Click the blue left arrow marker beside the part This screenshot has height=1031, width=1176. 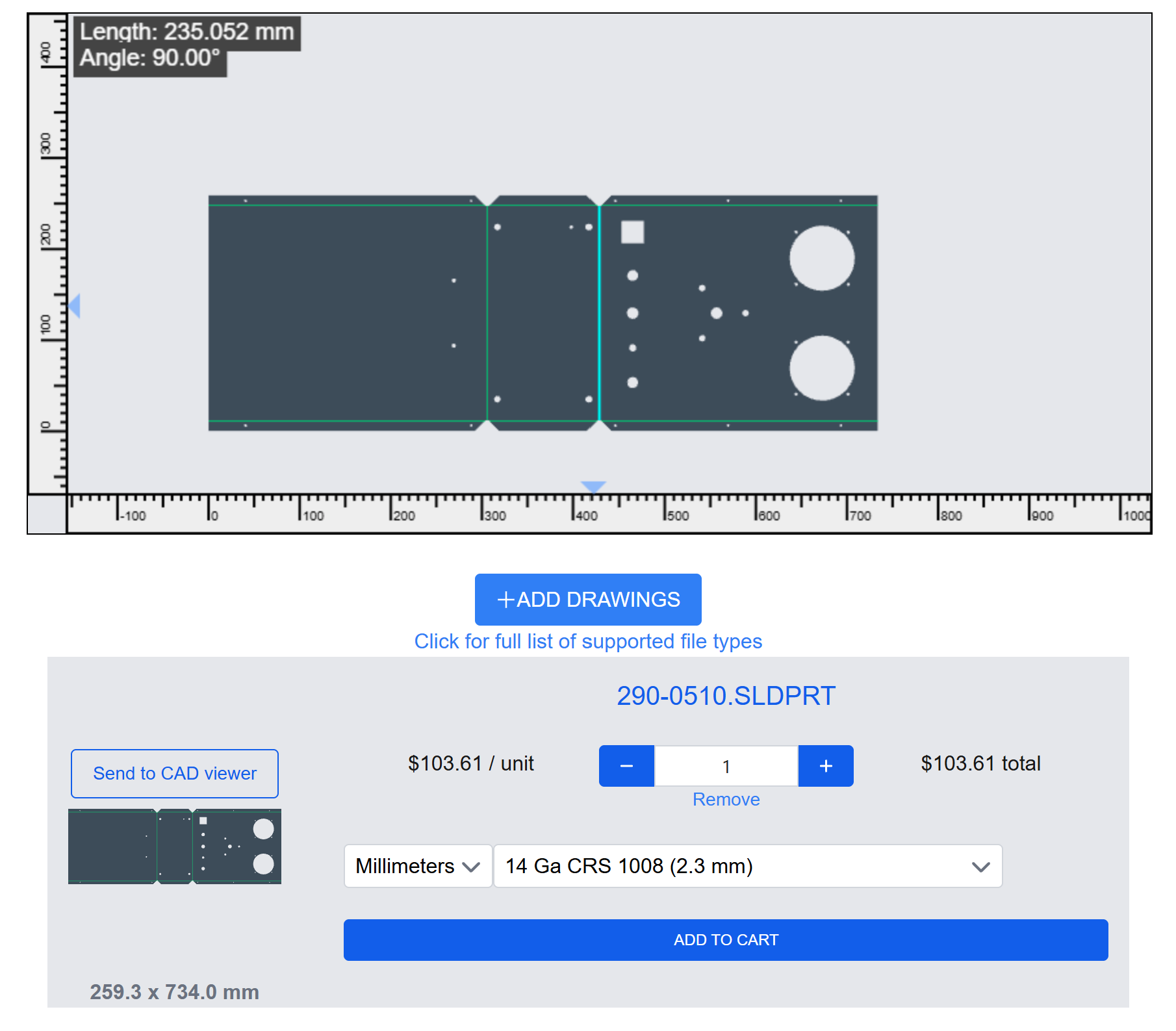tap(75, 307)
